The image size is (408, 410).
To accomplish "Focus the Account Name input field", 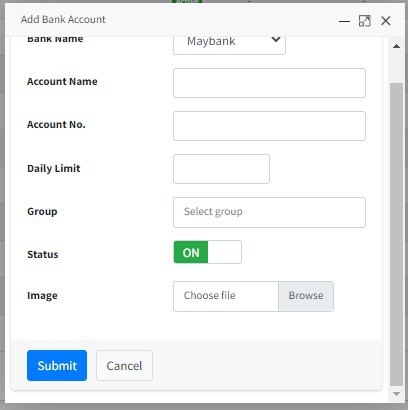I will pyautogui.click(x=269, y=83).
